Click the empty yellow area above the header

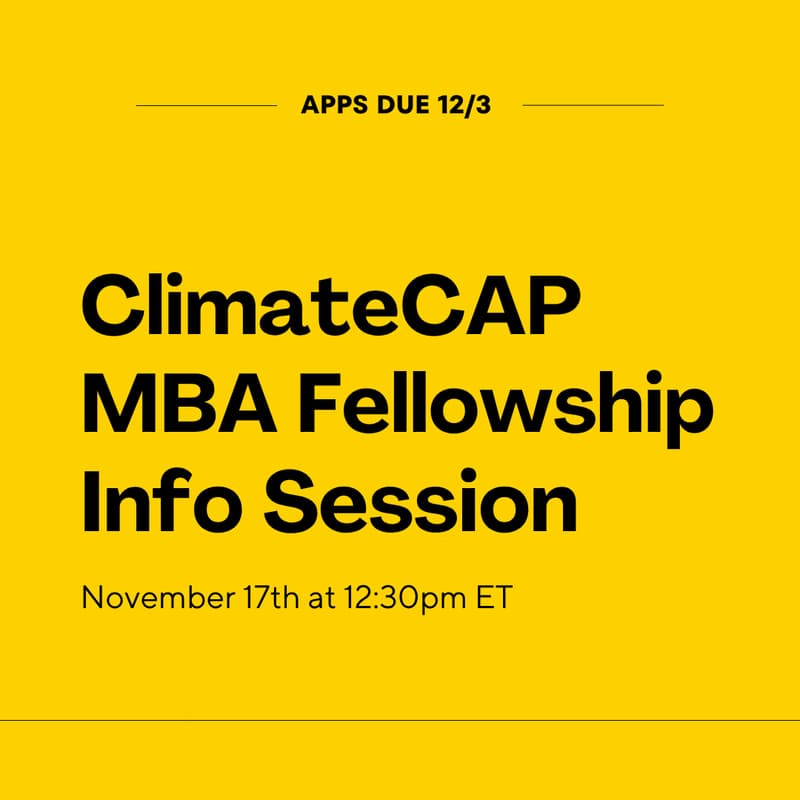pyautogui.click(x=400, y=40)
